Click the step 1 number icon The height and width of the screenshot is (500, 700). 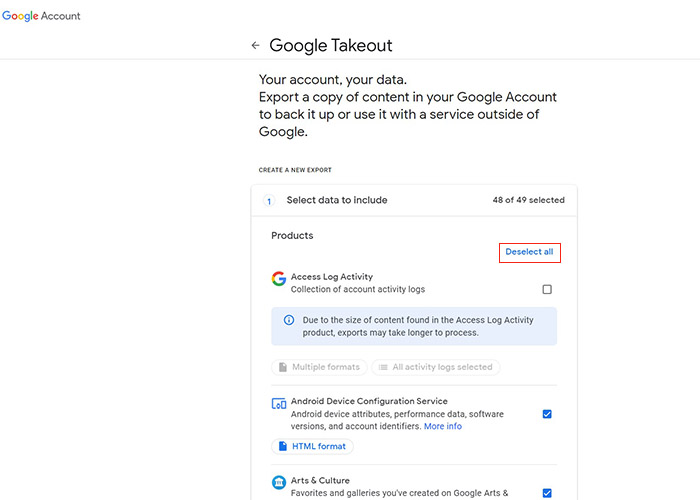(x=269, y=201)
